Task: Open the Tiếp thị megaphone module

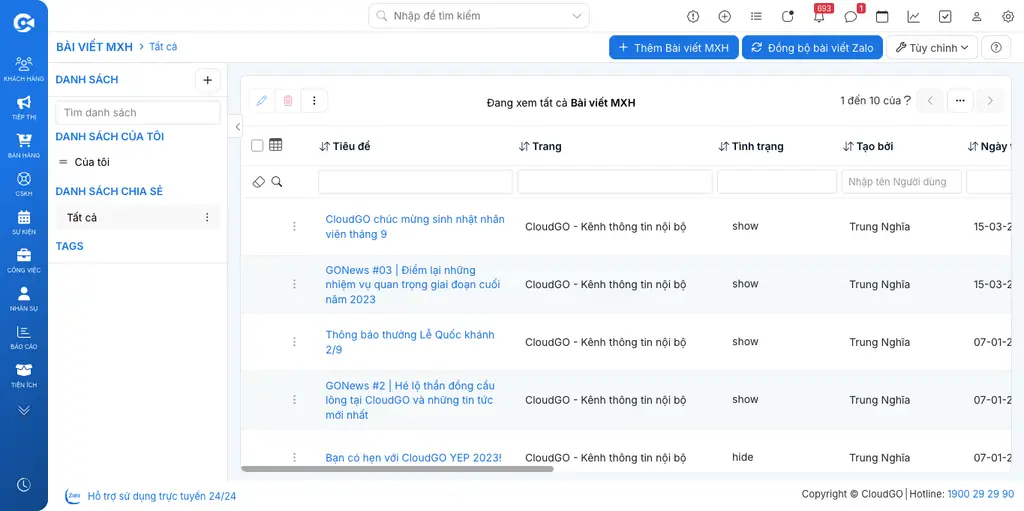Action: (24, 107)
